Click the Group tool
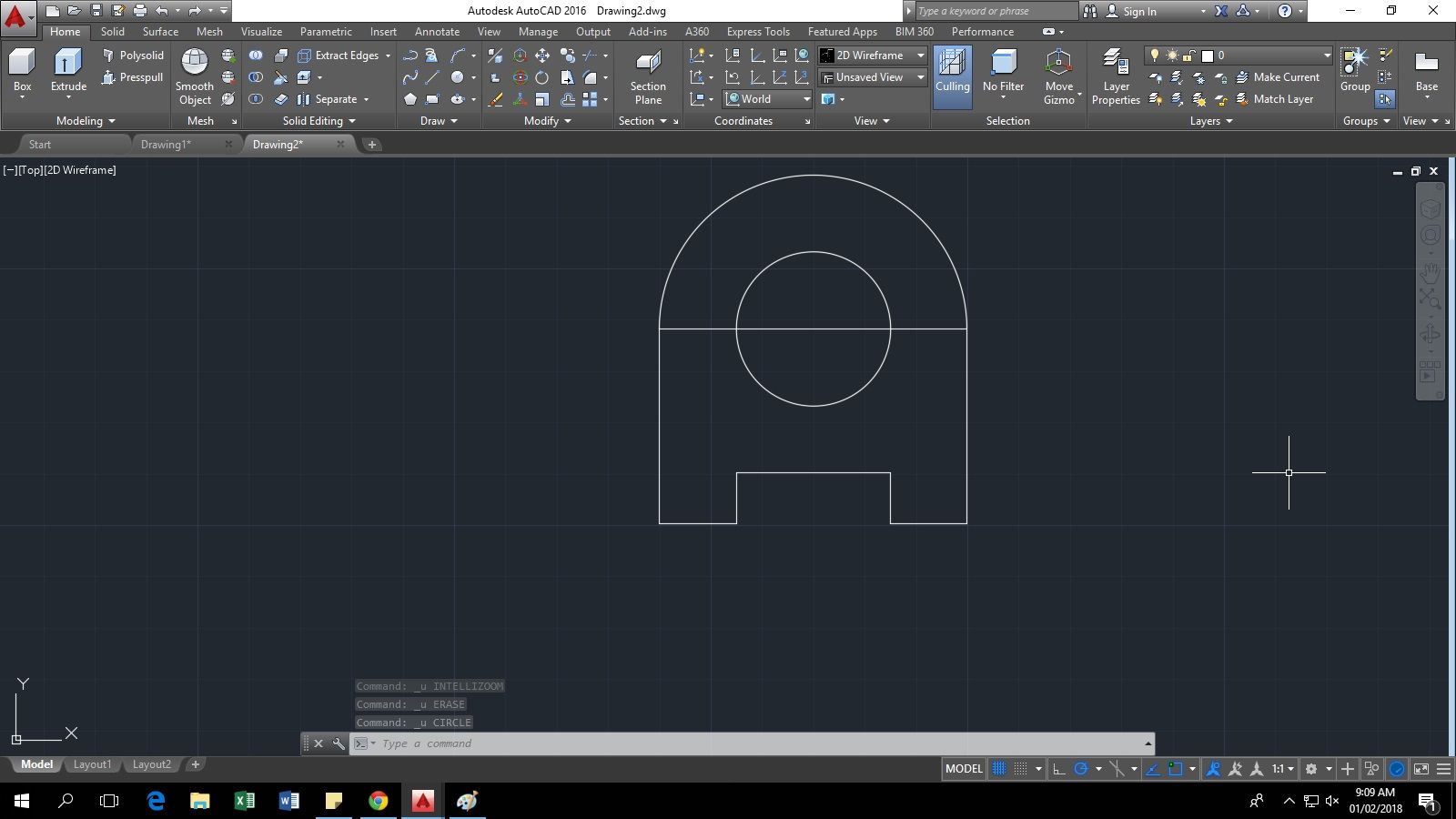Viewport: 1456px width, 819px height. (1355, 71)
